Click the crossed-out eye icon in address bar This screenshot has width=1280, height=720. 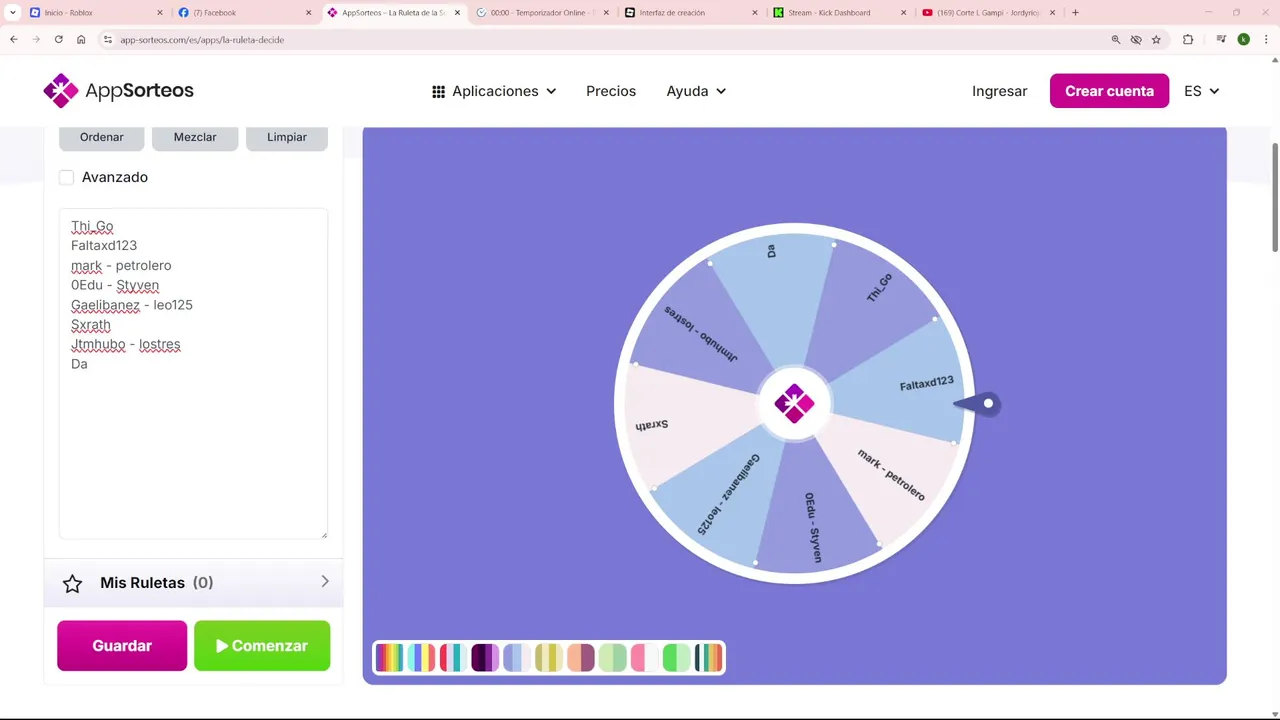tap(1136, 39)
